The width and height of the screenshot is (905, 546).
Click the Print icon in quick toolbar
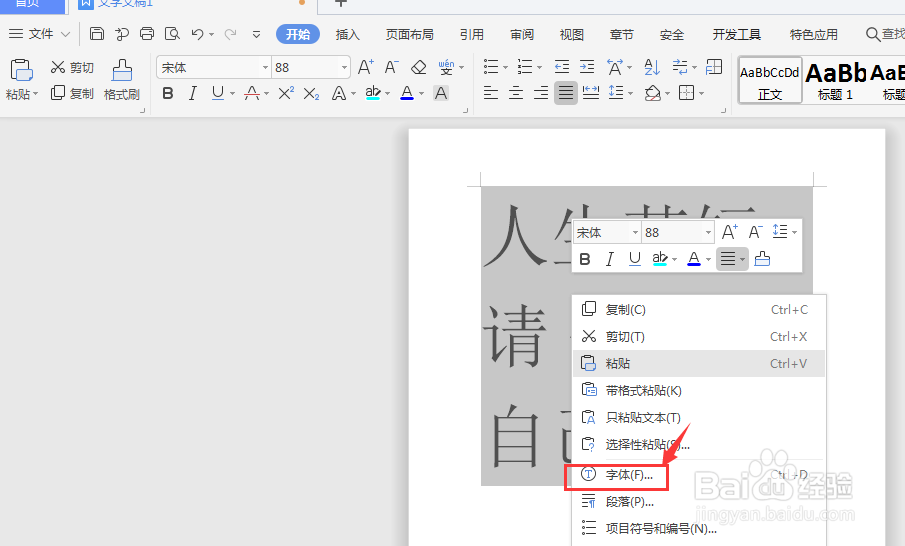[147, 34]
